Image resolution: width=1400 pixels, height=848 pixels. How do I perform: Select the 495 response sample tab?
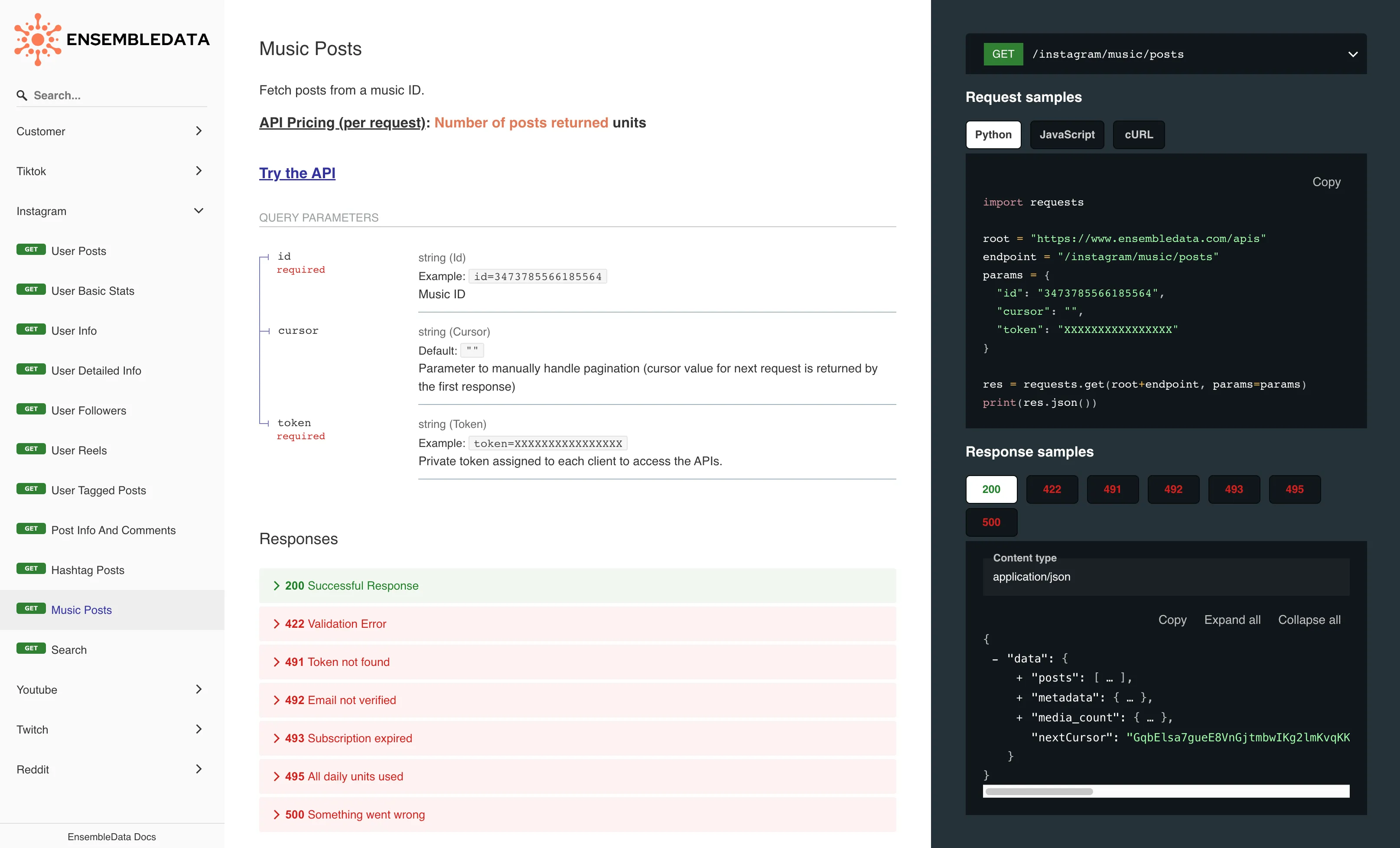[1295, 489]
